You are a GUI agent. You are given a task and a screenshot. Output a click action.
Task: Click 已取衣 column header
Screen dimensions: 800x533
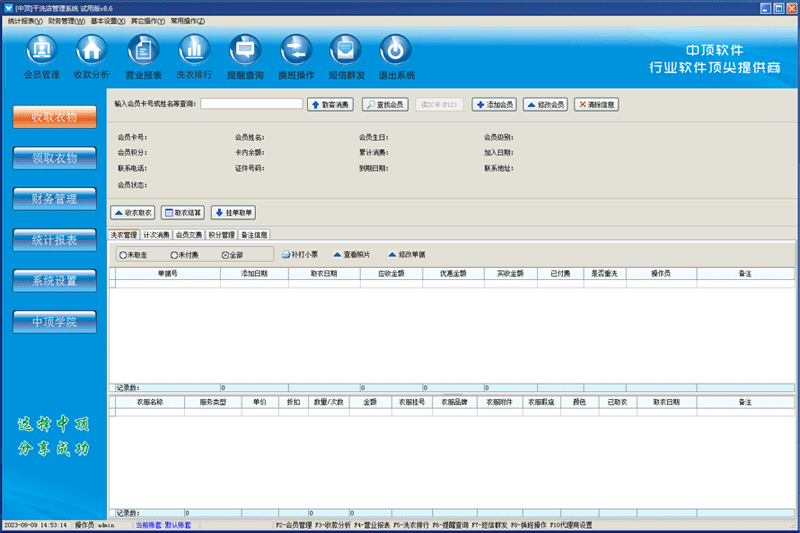617,402
